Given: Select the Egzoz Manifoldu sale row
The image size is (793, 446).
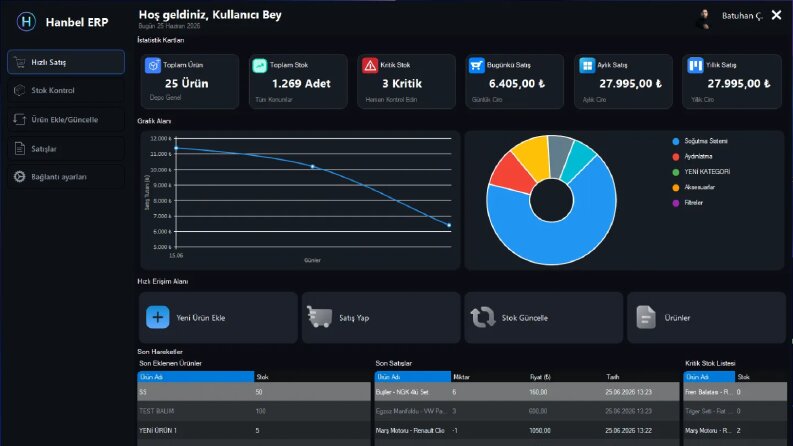Looking at the screenshot, I should [527, 411].
